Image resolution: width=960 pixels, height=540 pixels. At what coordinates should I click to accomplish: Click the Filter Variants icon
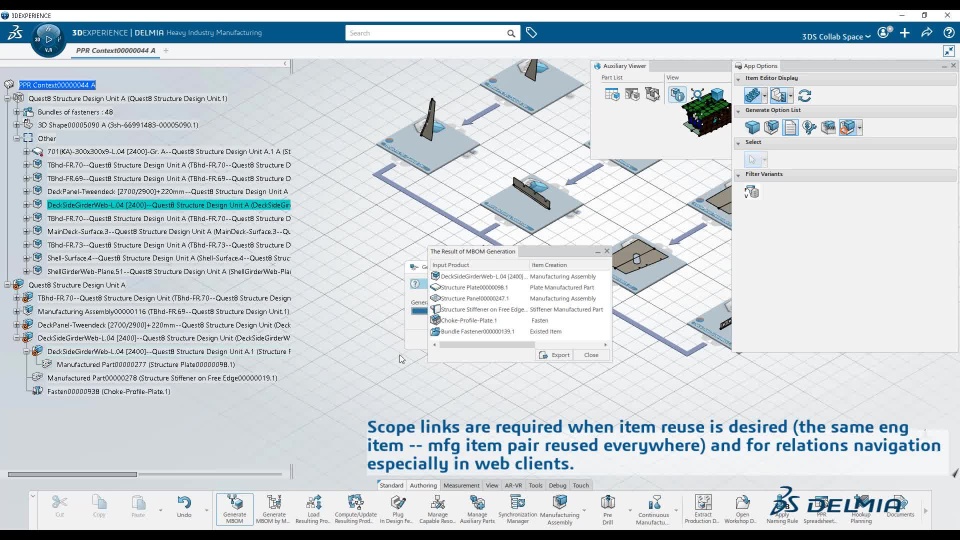[751, 192]
